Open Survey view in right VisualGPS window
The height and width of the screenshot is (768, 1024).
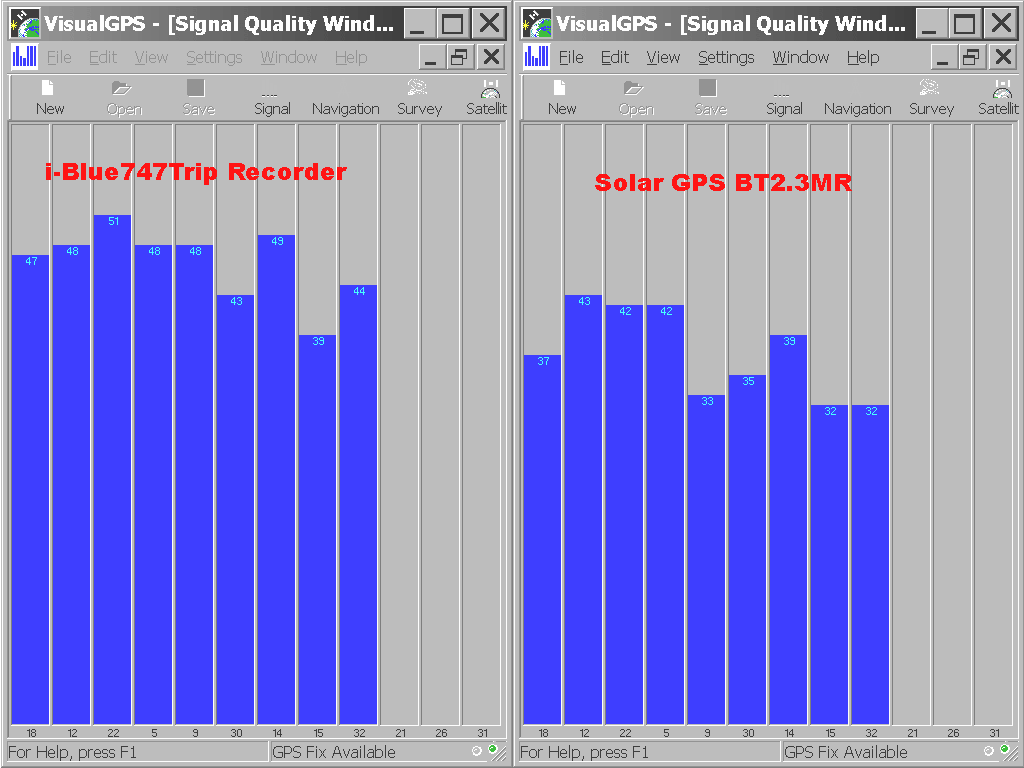point(931,97)
